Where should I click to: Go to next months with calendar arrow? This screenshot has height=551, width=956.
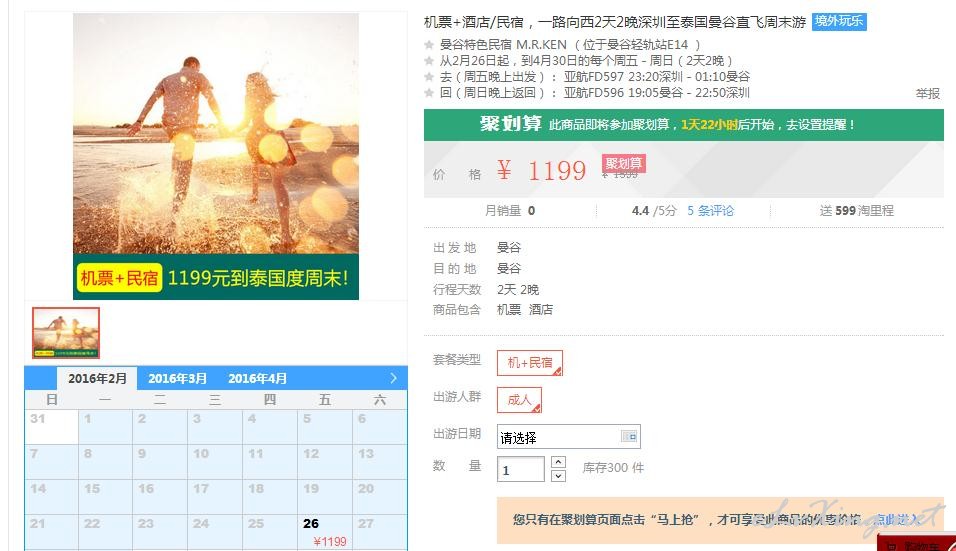(393, 378)
